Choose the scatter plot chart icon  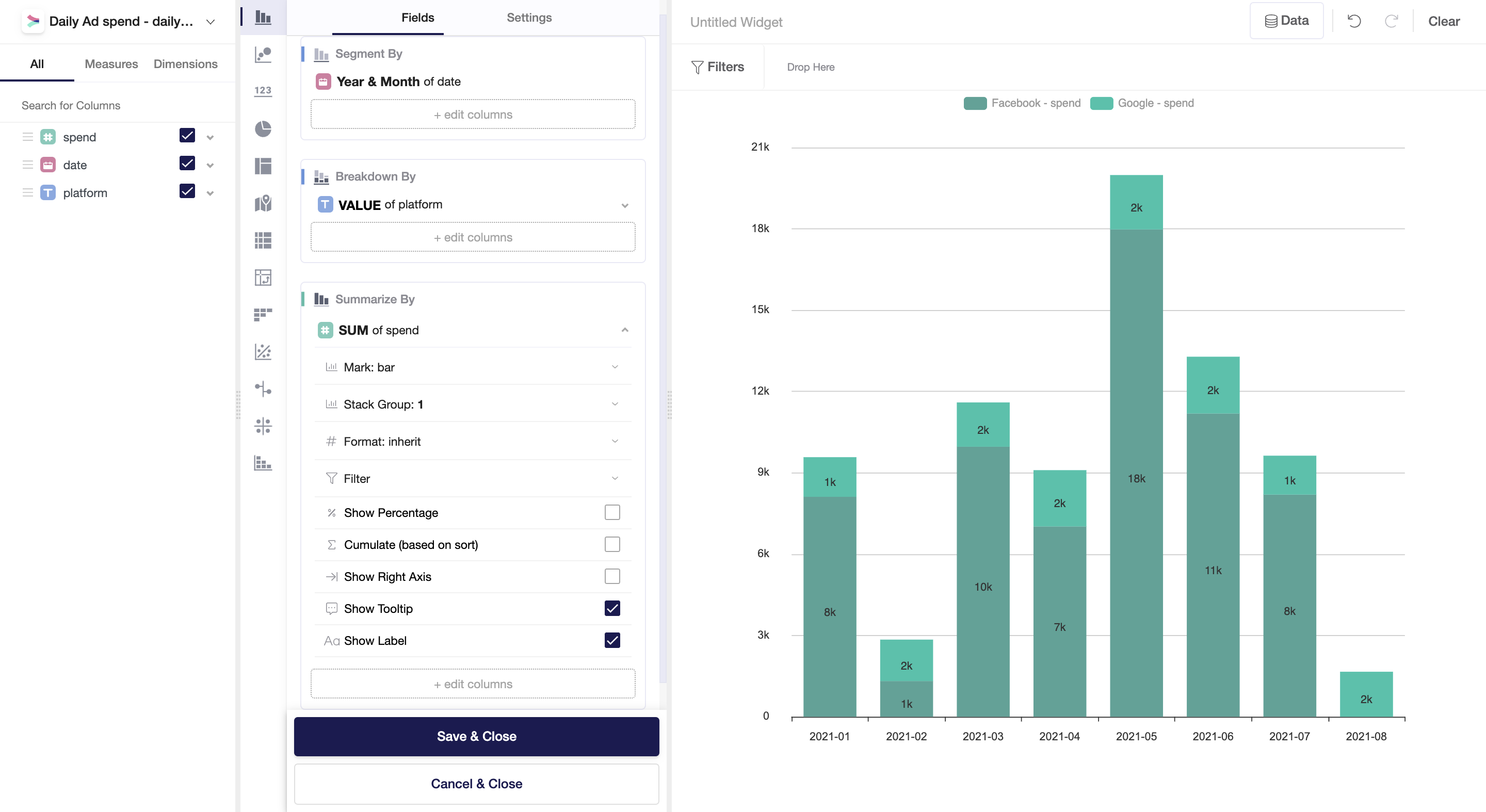[263, 54]
